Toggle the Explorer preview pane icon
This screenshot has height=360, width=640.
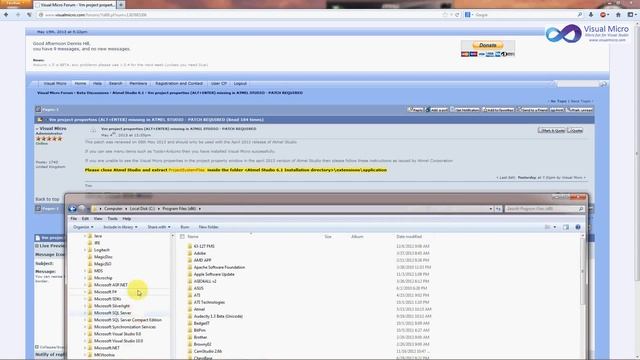(x=566, y=227)
